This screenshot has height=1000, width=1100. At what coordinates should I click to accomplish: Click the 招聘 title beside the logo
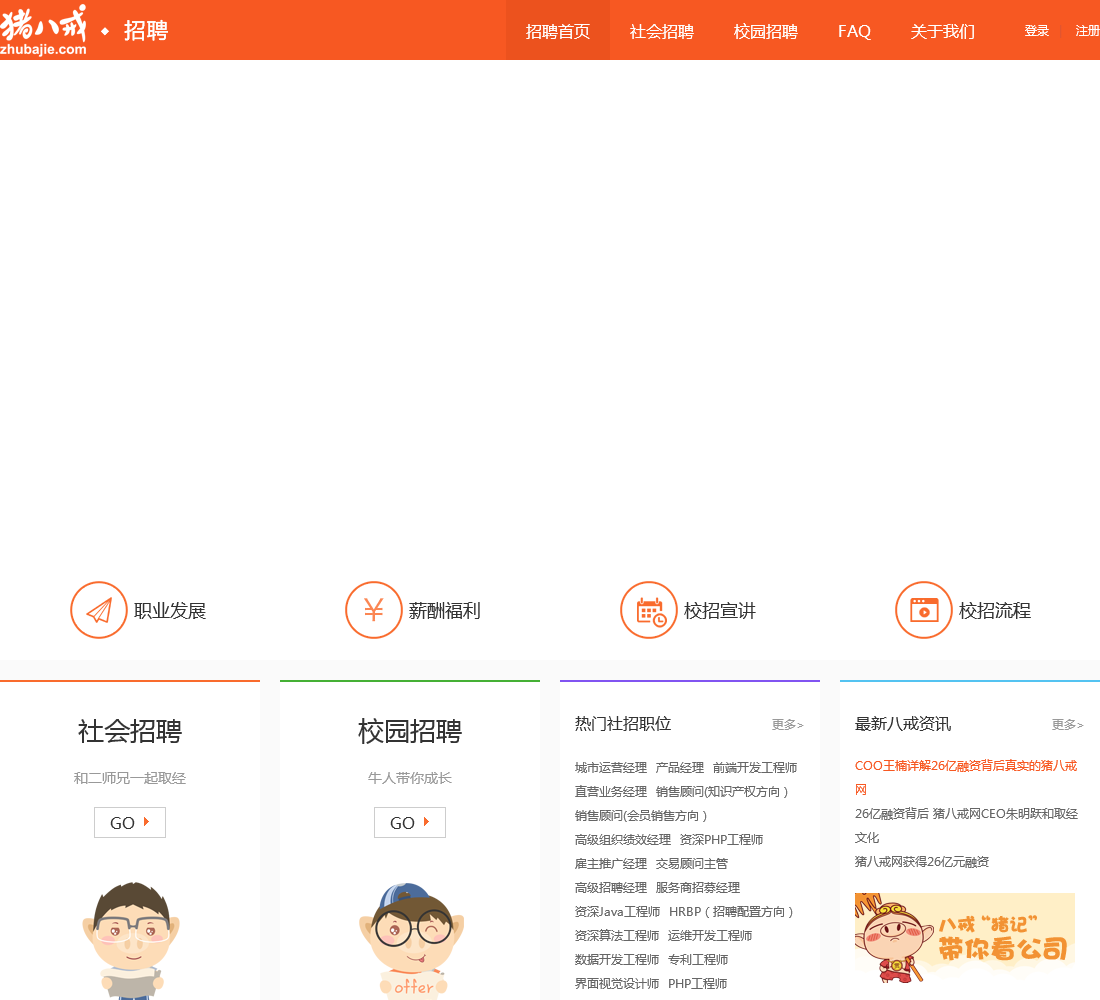146,31
